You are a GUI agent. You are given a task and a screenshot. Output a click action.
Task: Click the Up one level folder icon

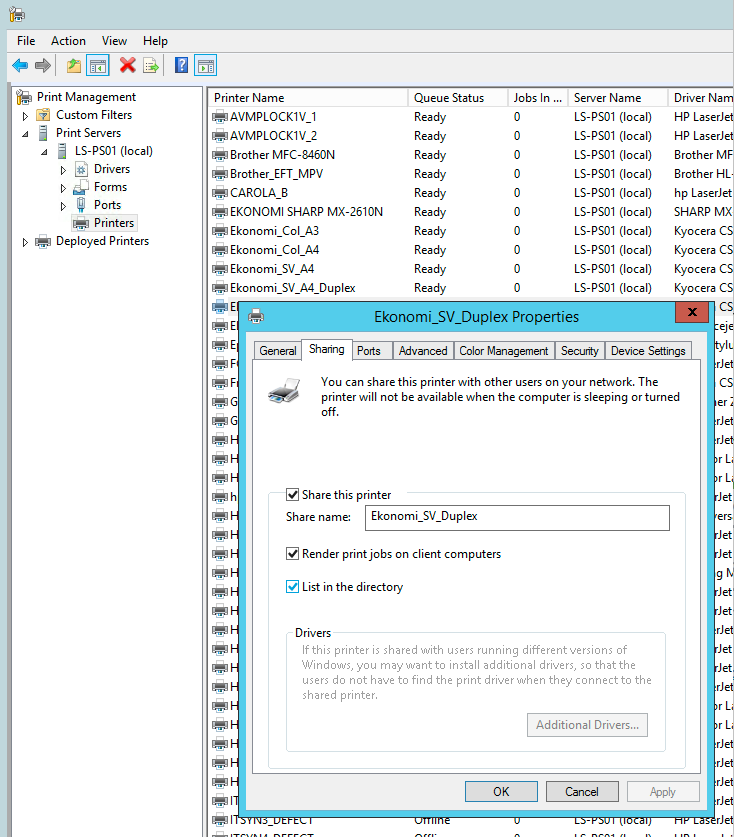(x=74, y=66)
